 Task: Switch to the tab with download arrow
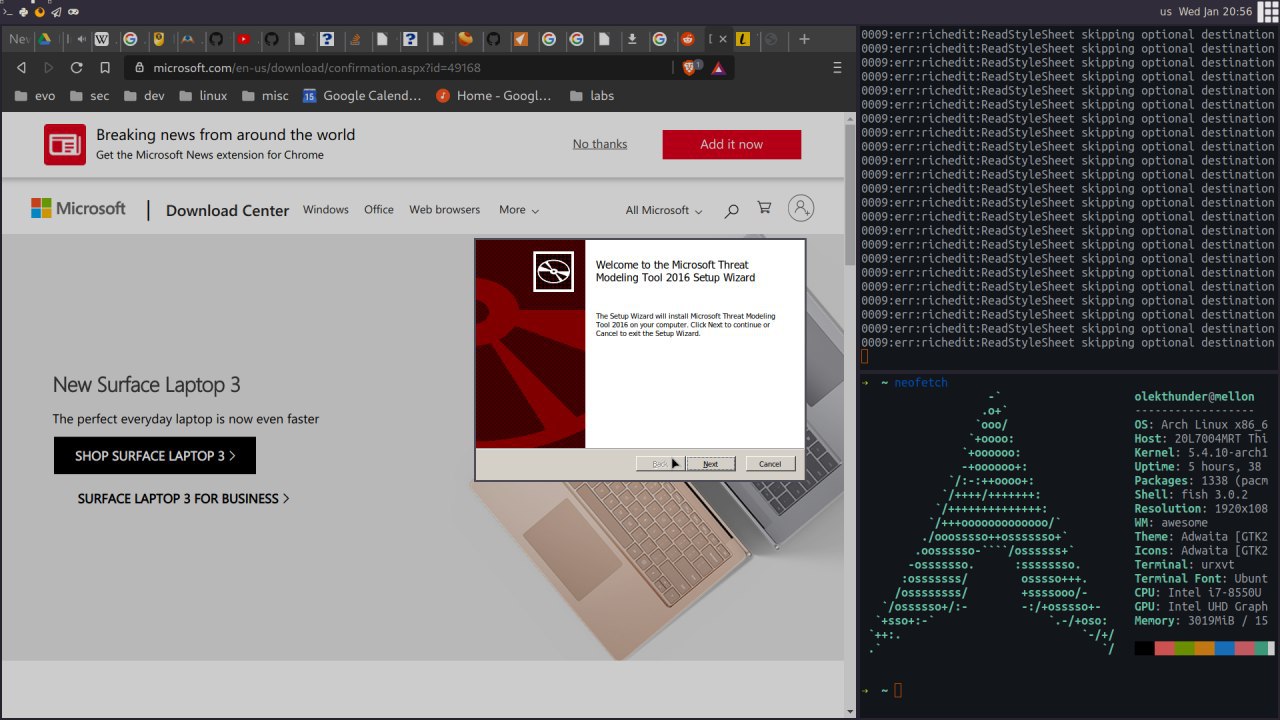(631, 39)
